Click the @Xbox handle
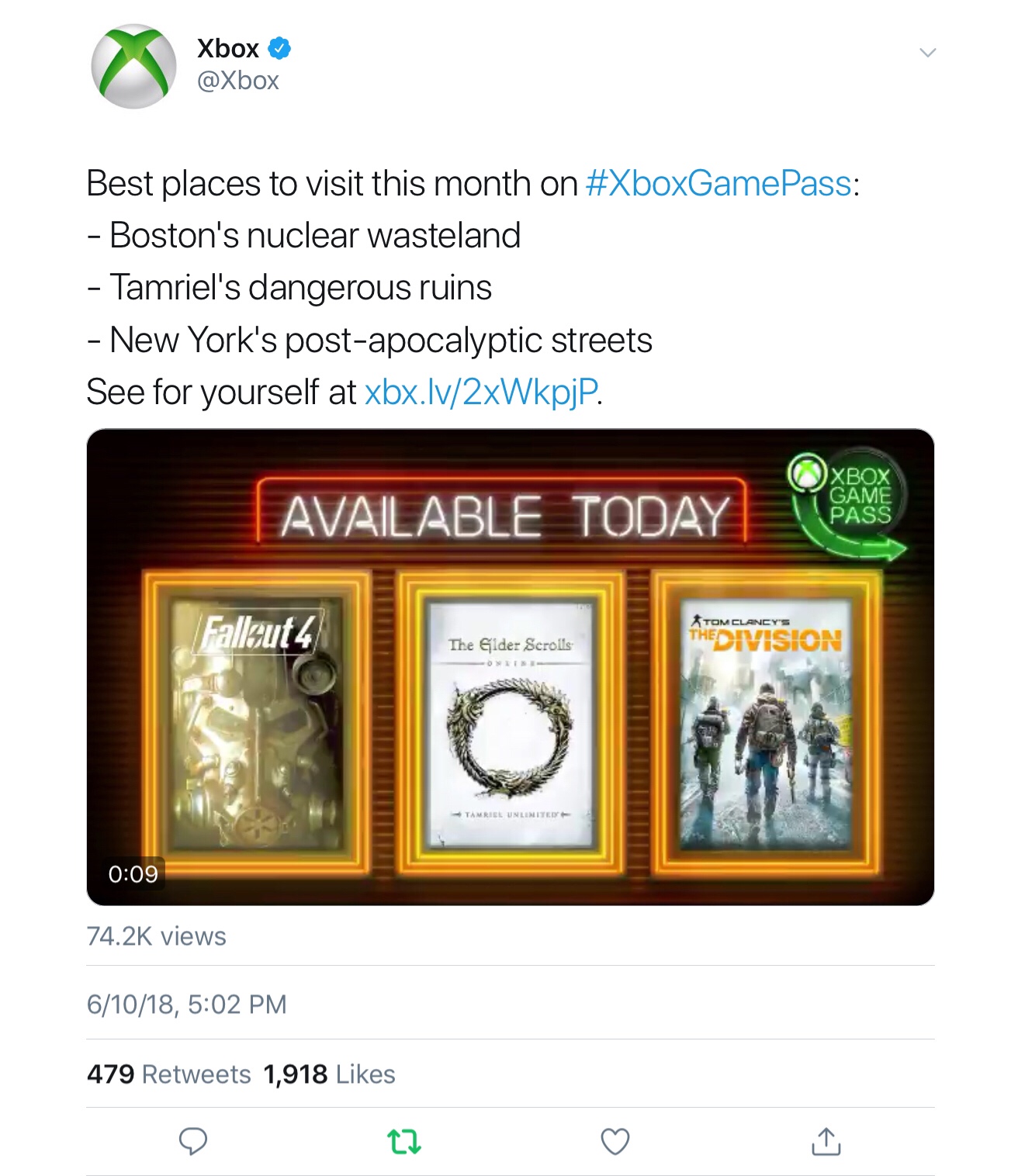The height and width of the screenshot is (1176, 1018). (238, 81)
